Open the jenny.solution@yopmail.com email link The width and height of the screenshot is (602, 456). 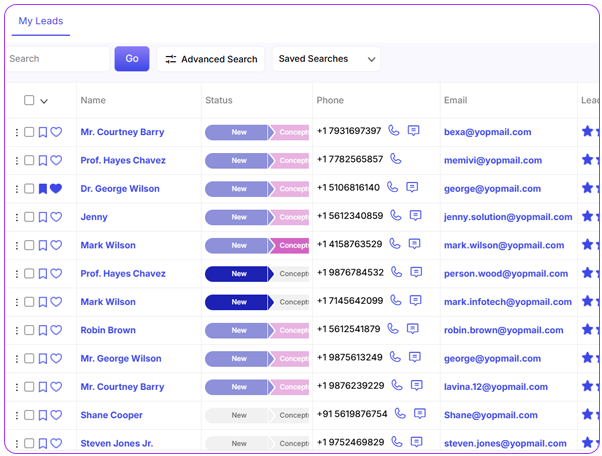(x=508, y=217)
